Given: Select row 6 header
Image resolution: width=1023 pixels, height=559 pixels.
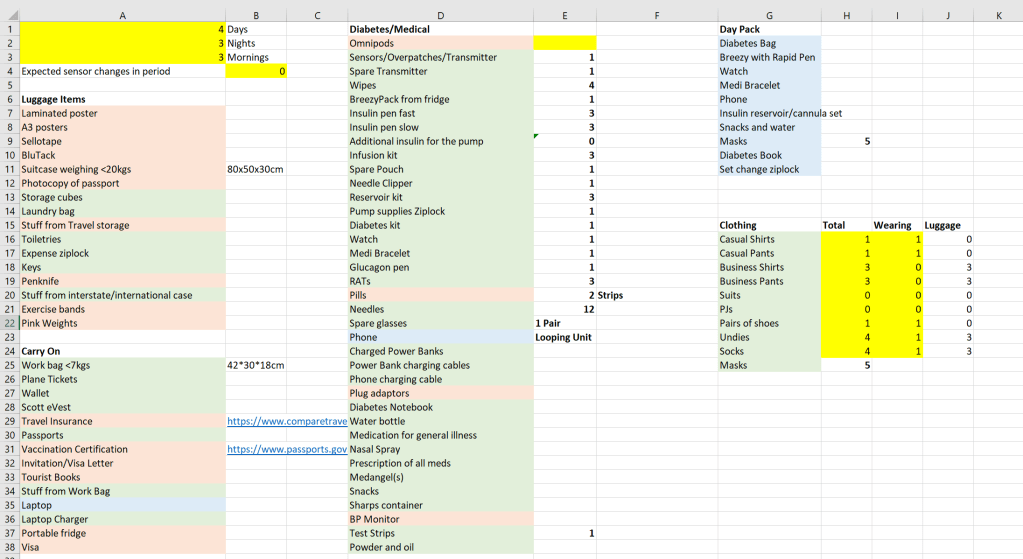Looking at the screenshot, I should click(9, 99).
